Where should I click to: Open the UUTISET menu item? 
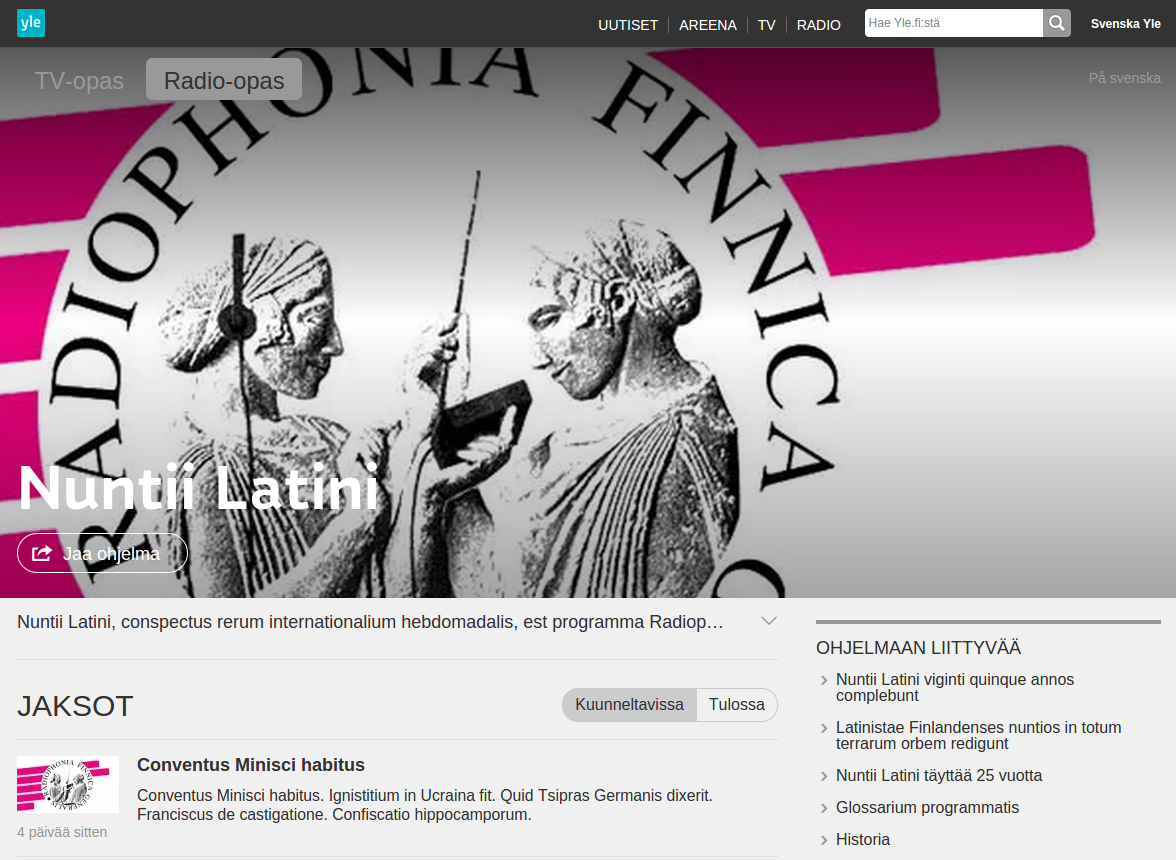point(628,25)
